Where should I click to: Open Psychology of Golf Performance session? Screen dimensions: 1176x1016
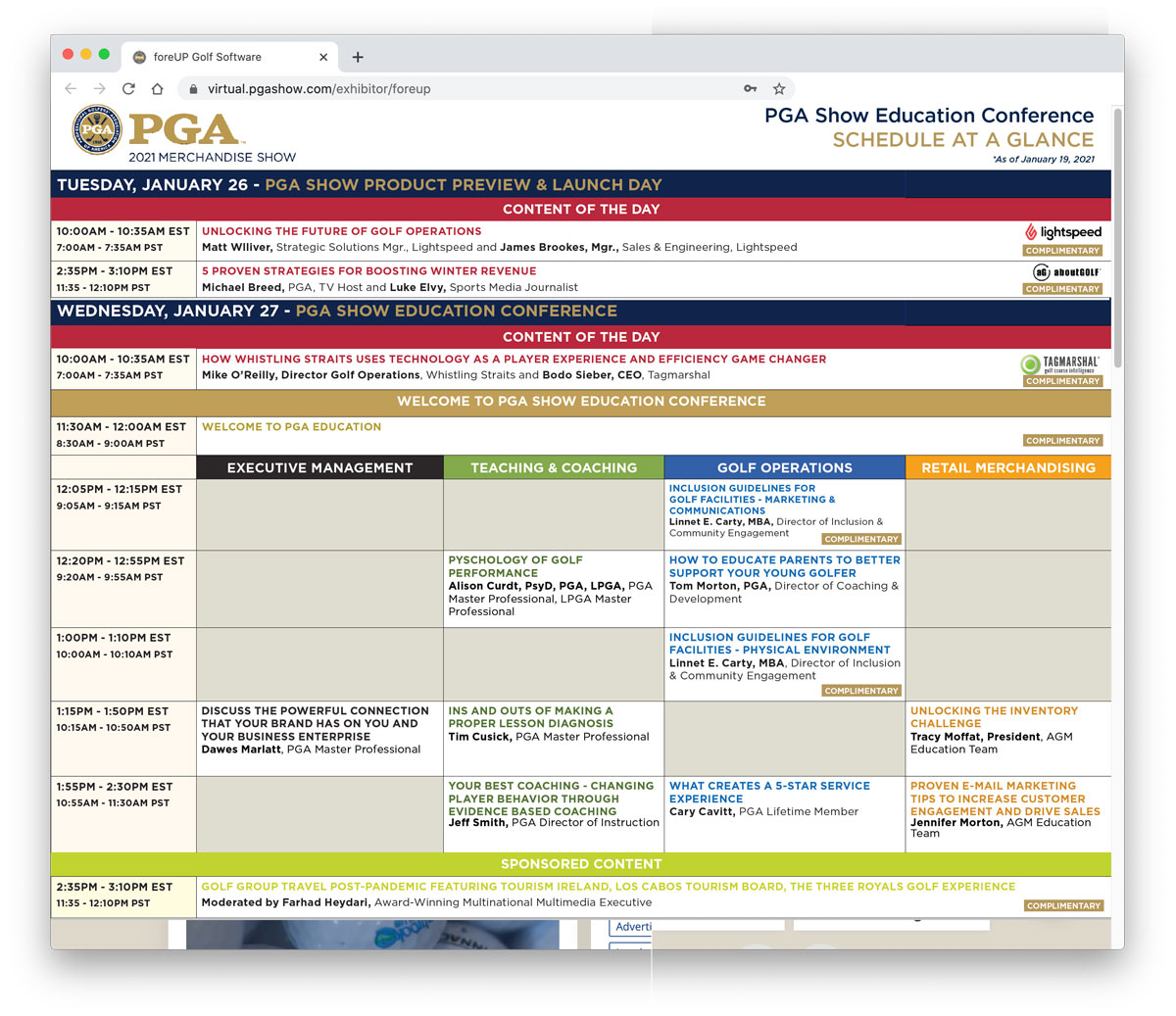[x=515, y=566]
